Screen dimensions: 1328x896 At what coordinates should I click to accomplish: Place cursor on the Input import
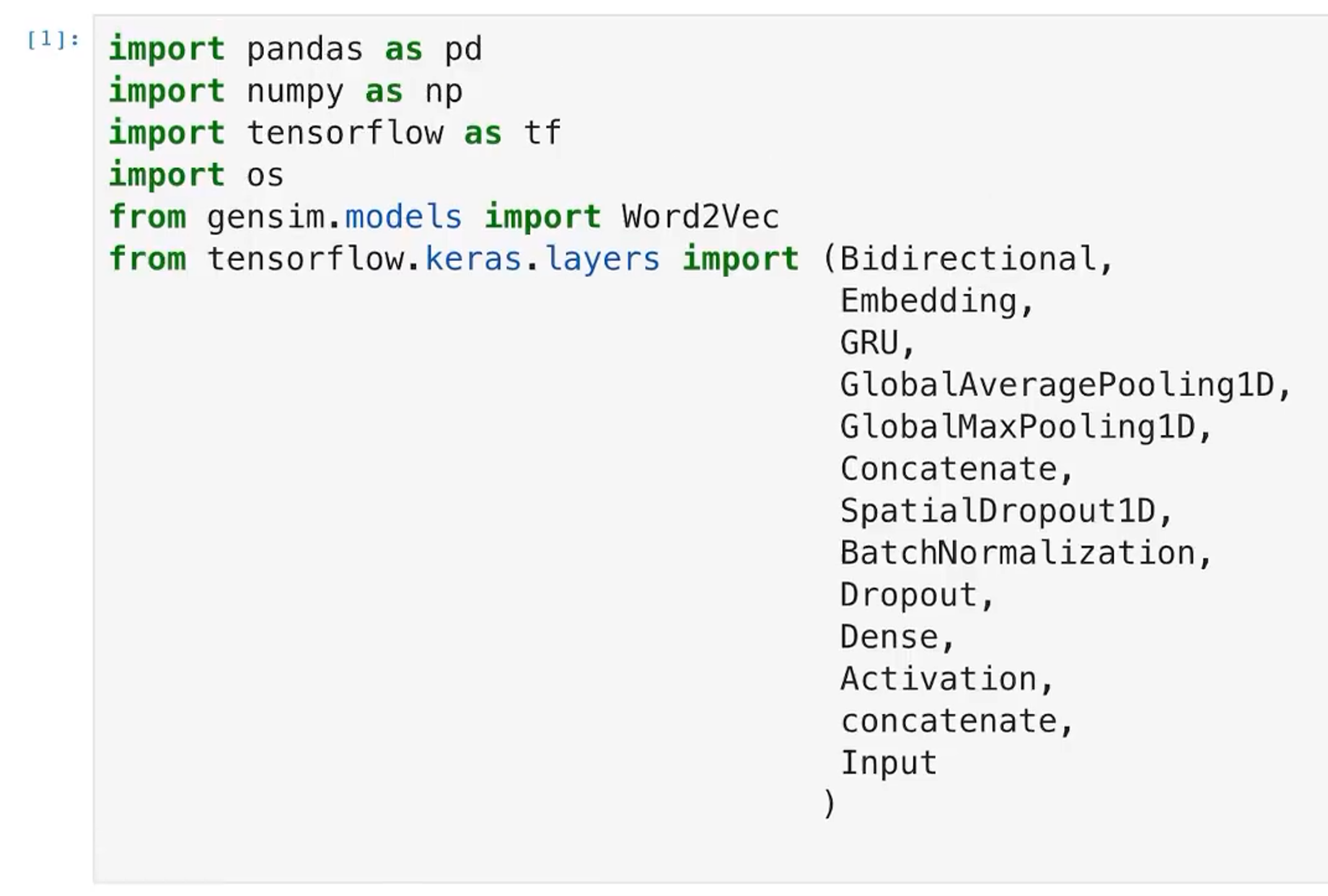(889, 763)
